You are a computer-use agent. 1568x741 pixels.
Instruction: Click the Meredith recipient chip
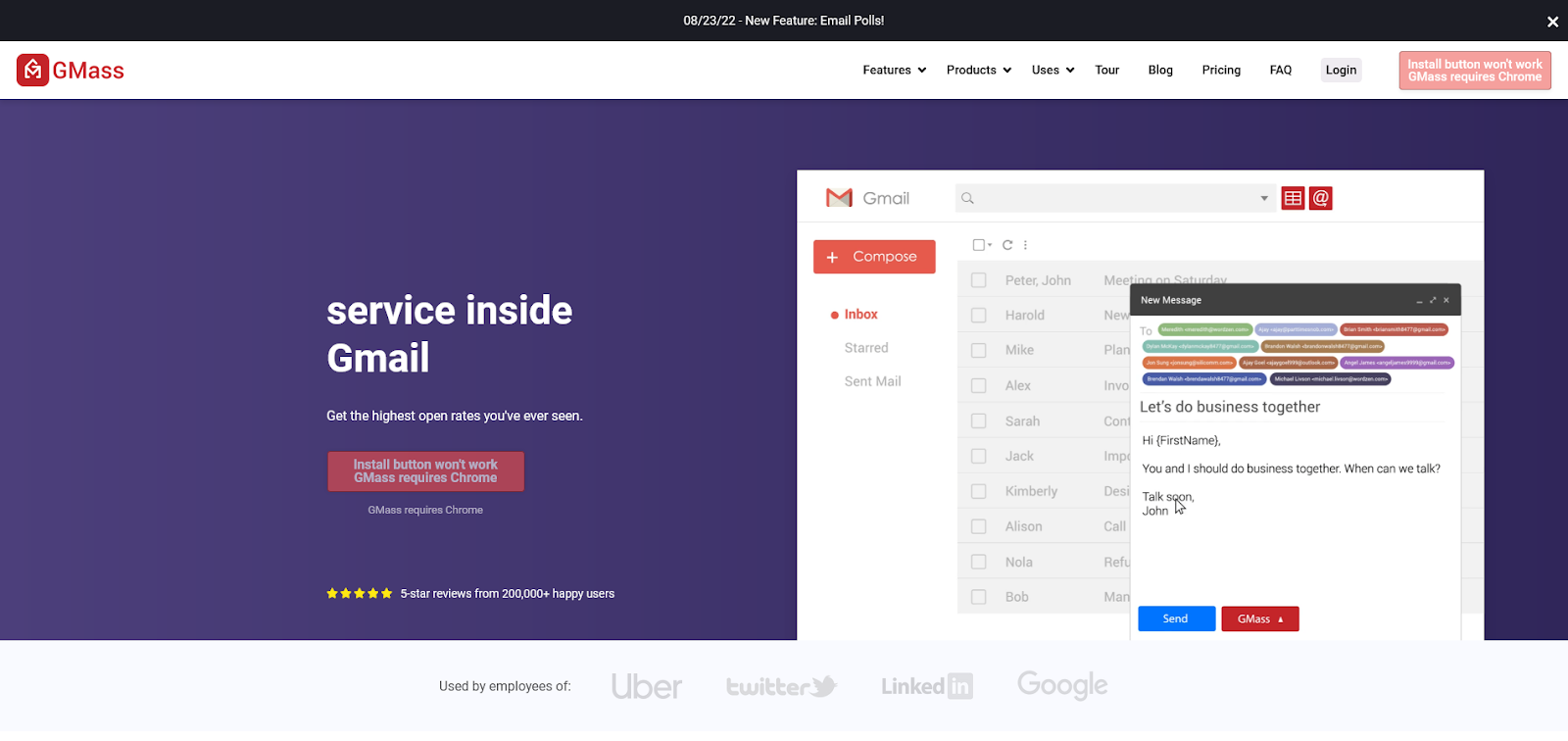tap(1205, 330)
